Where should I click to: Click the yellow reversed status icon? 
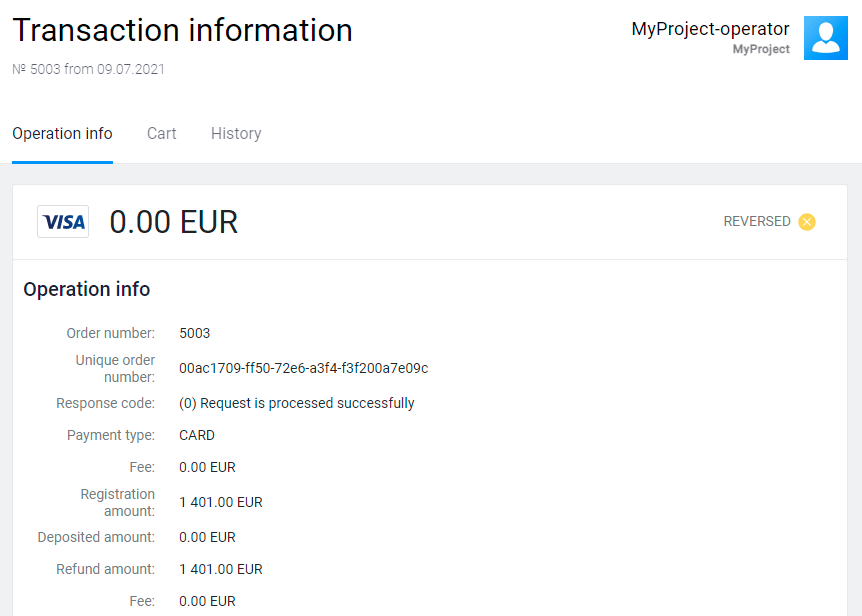[x=807, y=222]
